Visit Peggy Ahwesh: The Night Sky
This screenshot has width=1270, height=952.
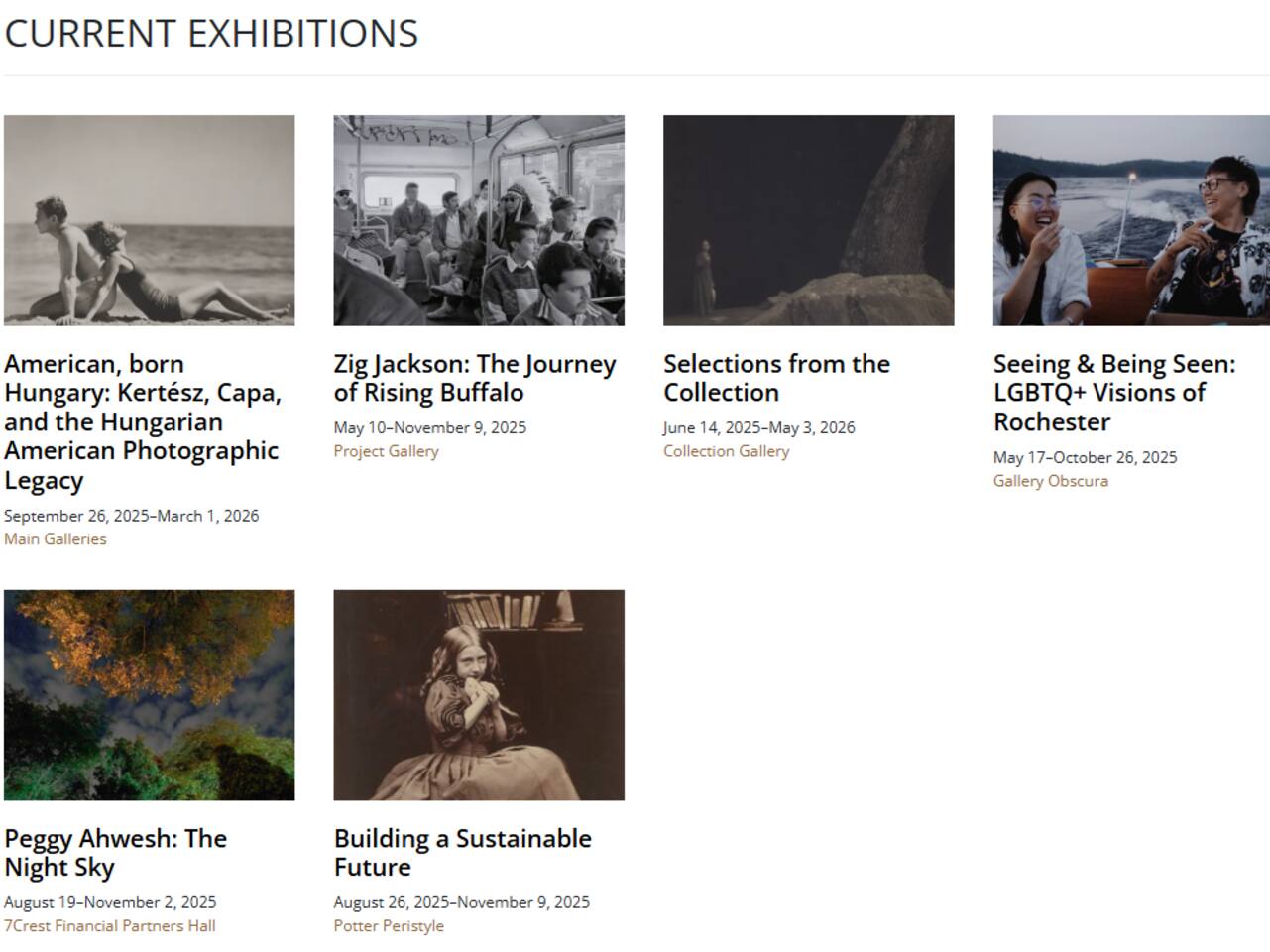115,853
